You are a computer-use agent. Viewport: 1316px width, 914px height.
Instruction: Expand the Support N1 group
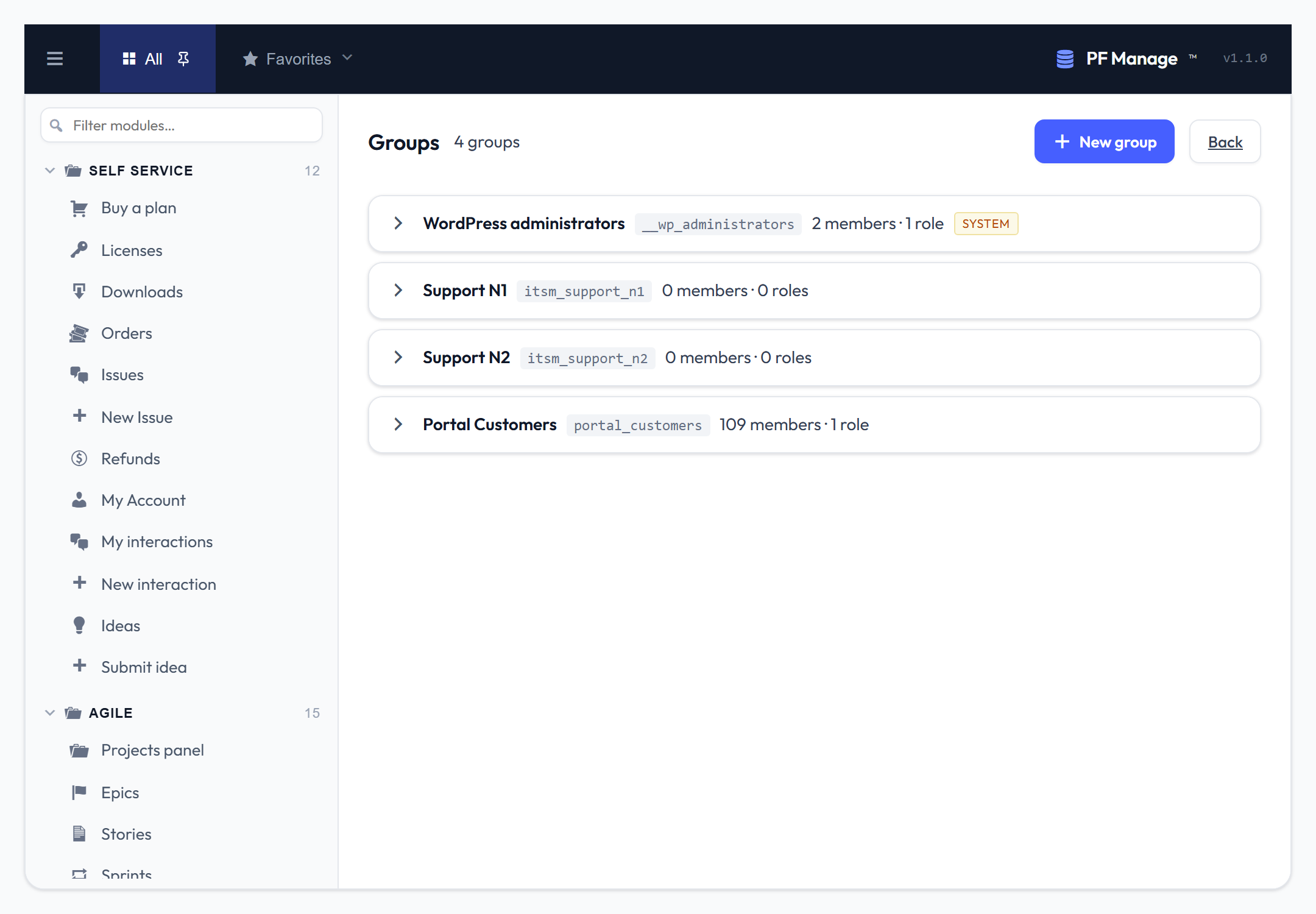[x=398, y=291]
